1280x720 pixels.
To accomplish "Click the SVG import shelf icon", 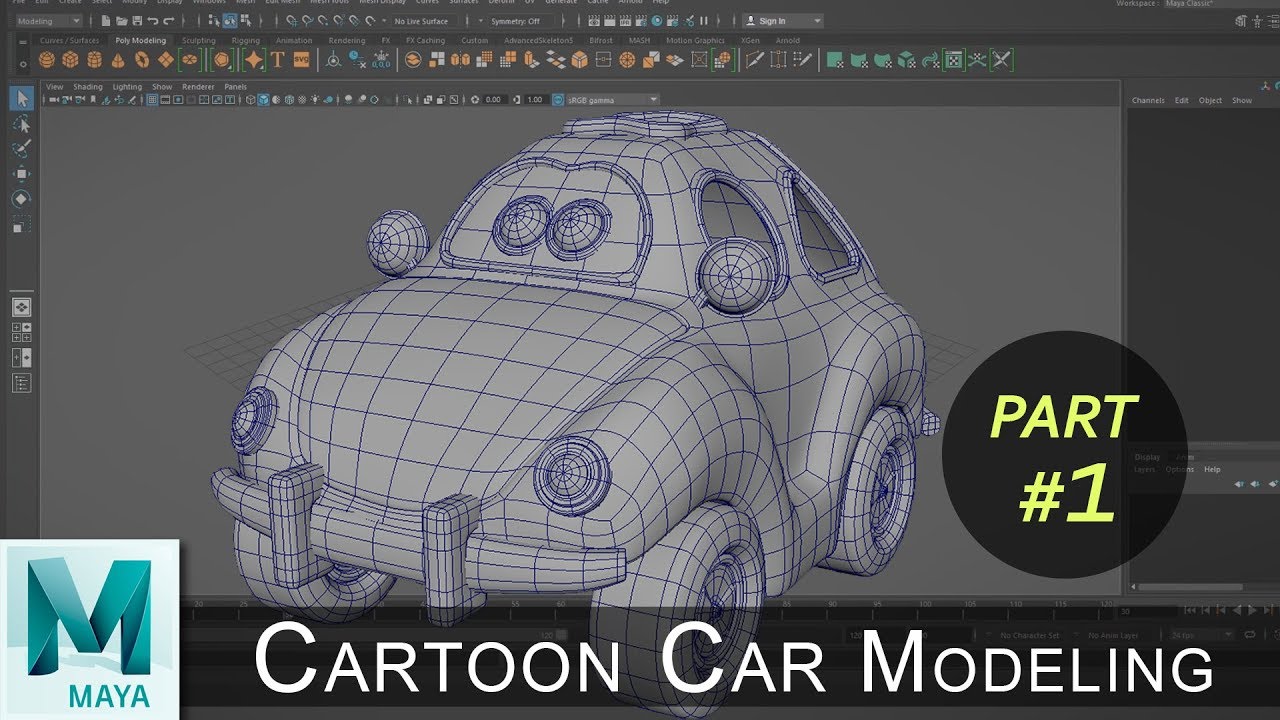I will tap(301, 60).
